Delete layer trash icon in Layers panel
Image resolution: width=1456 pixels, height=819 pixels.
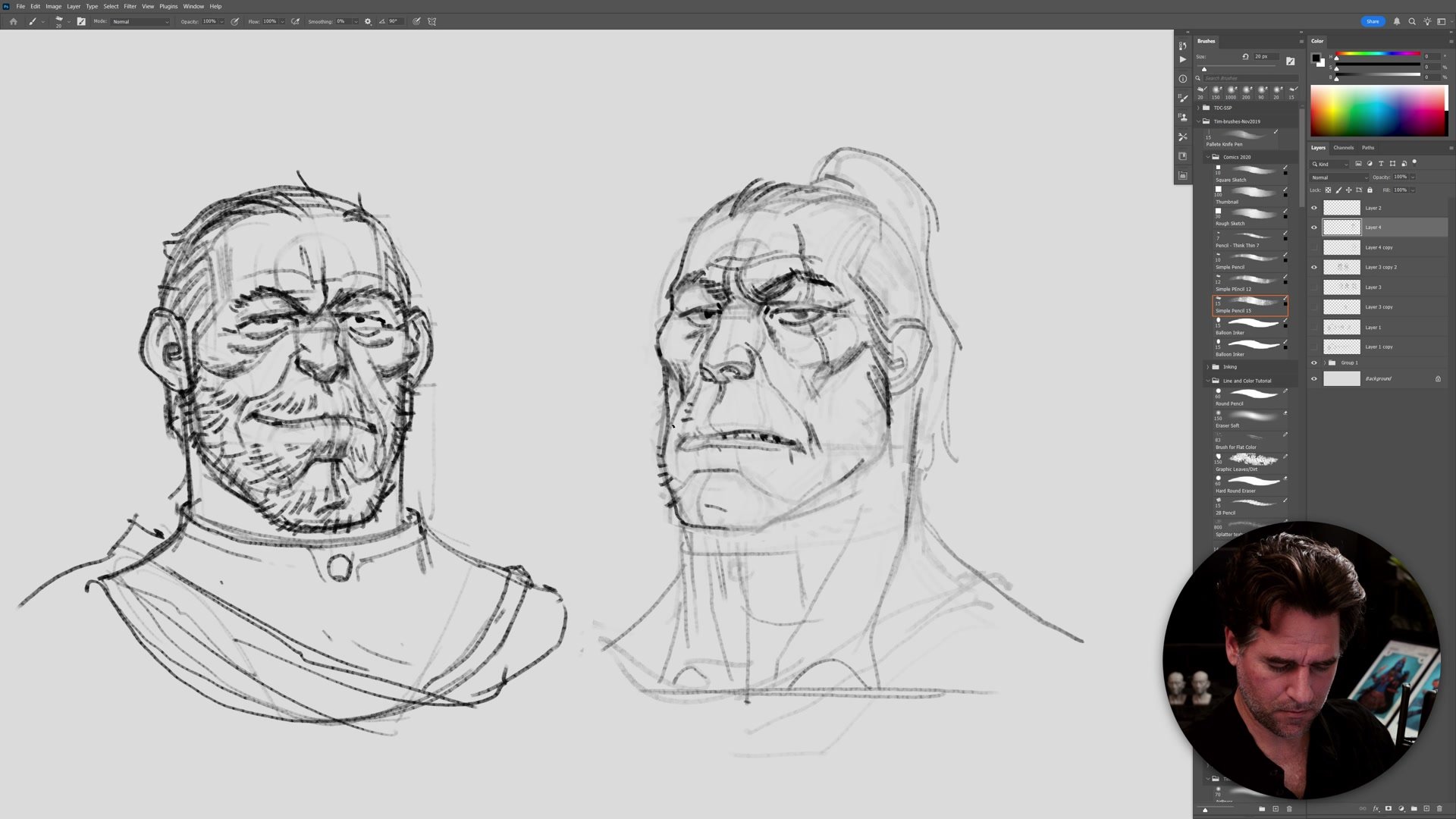(1440, 808)
